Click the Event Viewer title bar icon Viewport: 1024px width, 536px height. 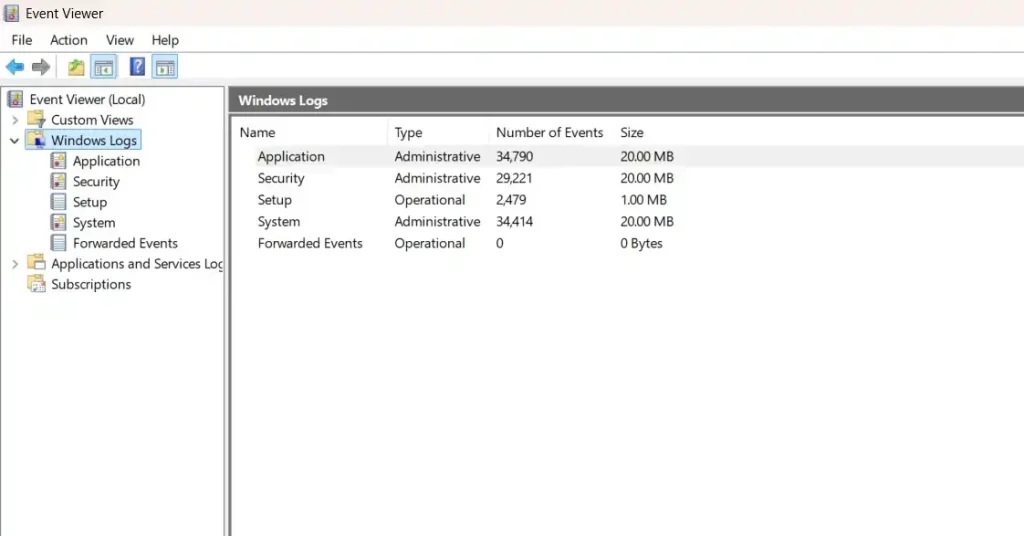tap(11, 13)
